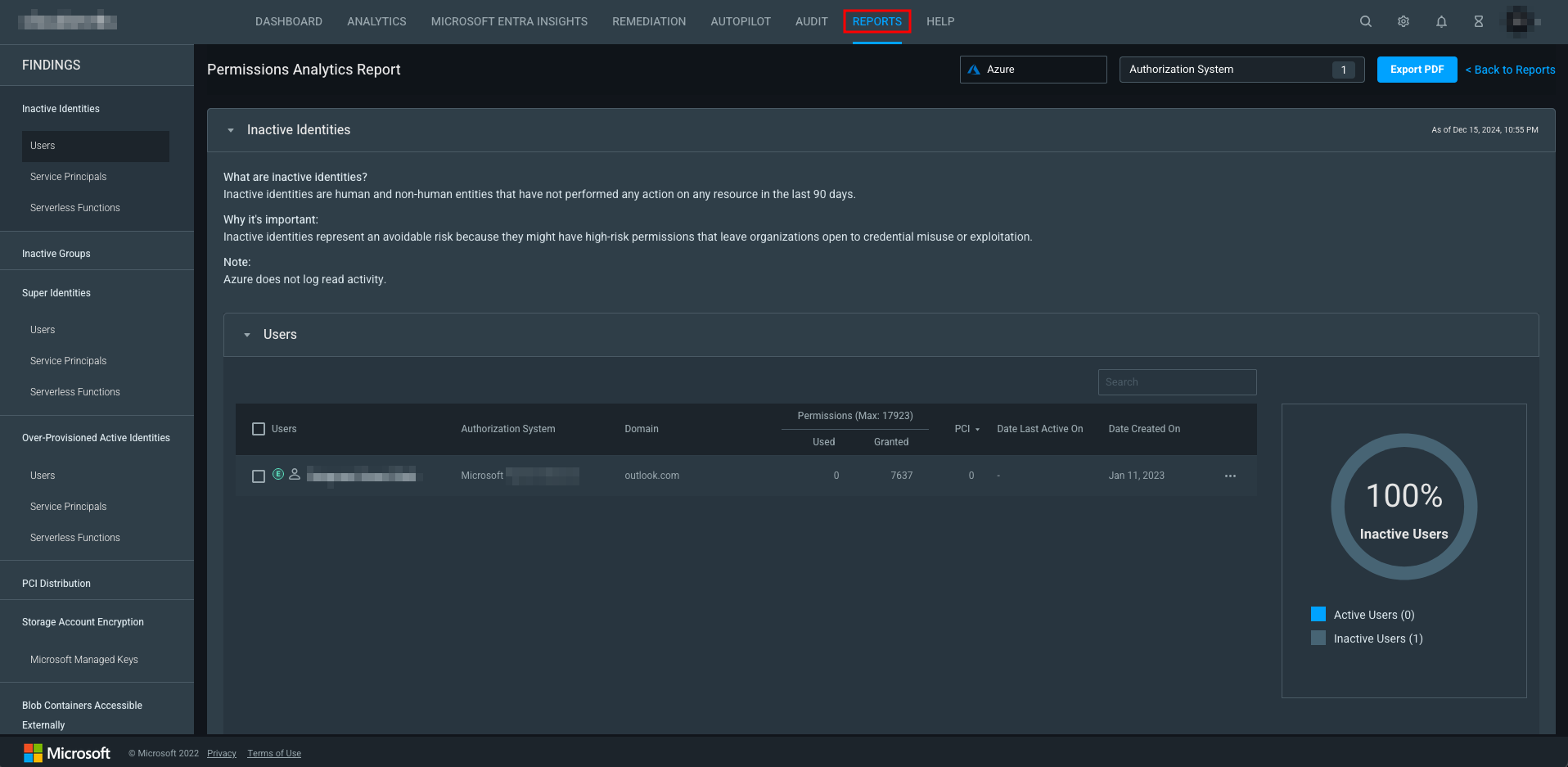Follow the Back to Reports link
Screen dimensions: 1568x767
(x=1510, y=70)
